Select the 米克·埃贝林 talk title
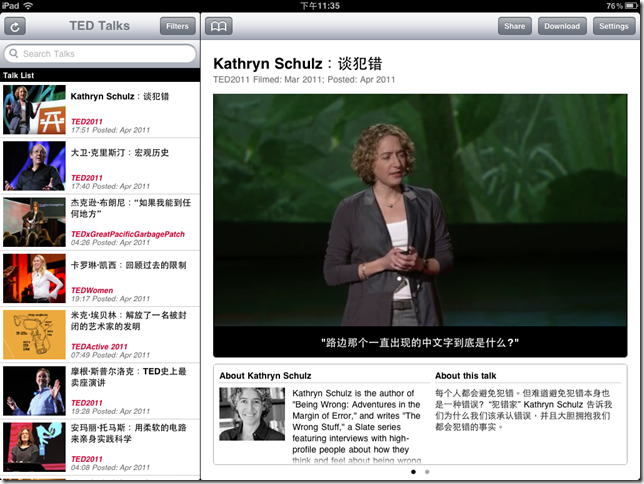Viewport: 644px width, 484px height. click(129, 321)
